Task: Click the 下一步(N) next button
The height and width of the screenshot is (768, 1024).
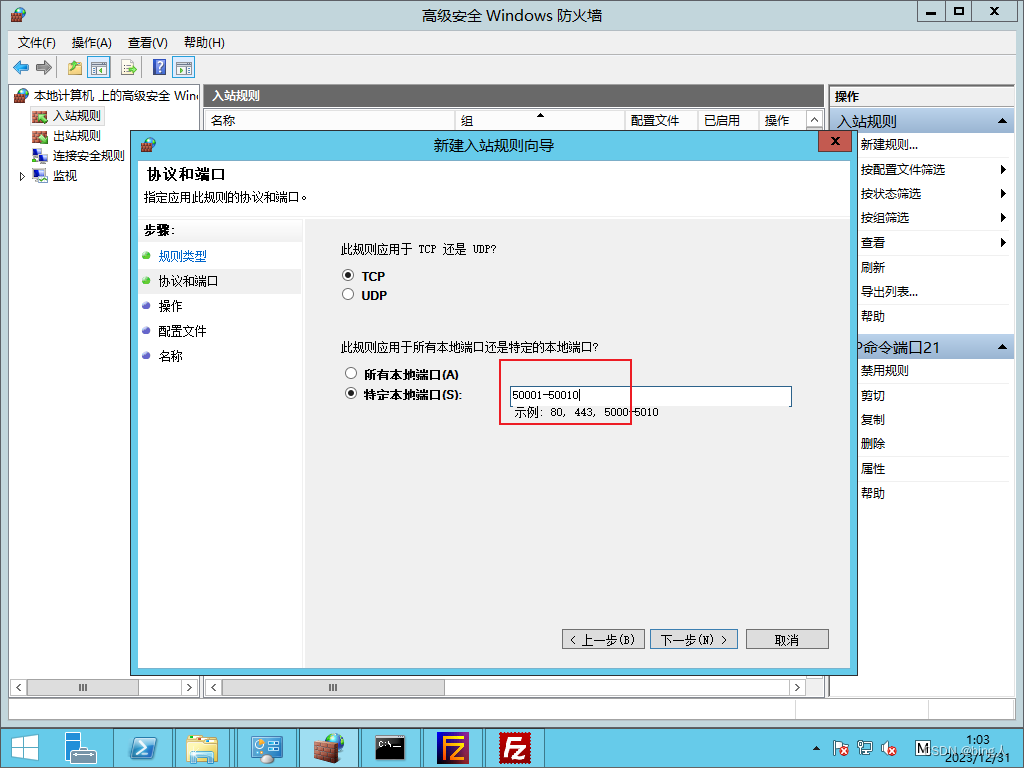Action: click(694, 639)
